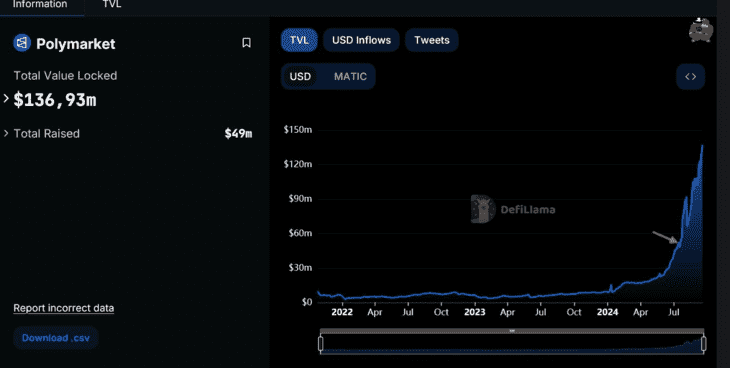This screenshot has width=730, height=368.
Task: Click the Polymarket logo icon
Action: click(22, 43)
